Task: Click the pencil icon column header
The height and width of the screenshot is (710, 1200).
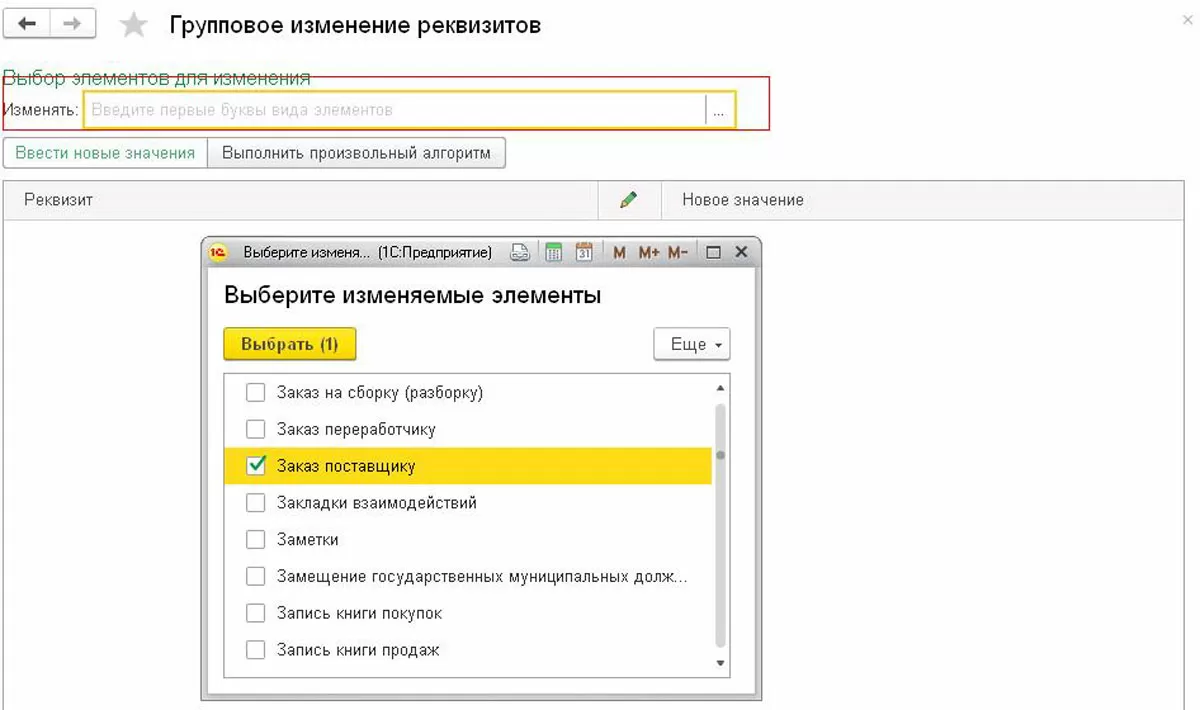Action: (628, 200)
